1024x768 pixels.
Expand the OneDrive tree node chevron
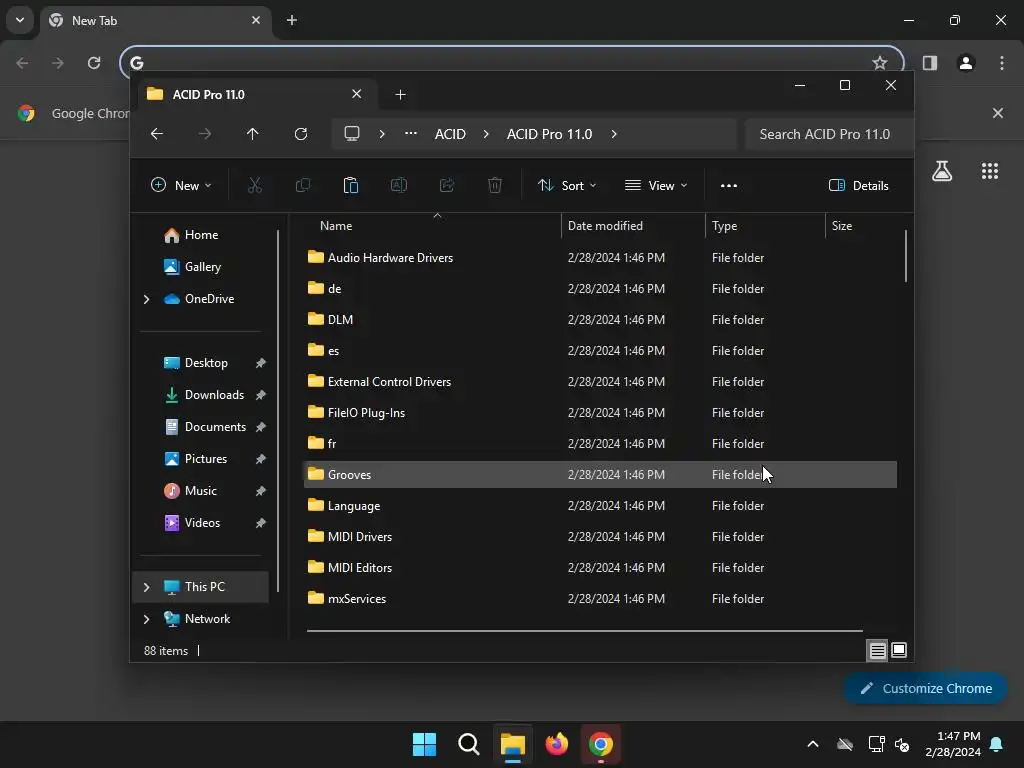[x=146, y=299]
